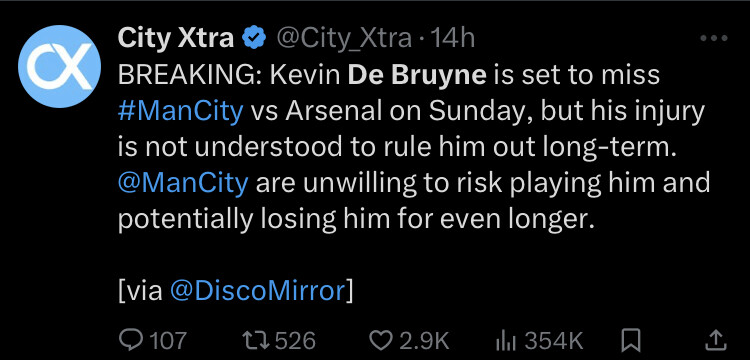Click the repost arrows icon
Viewport: 750px width, 360px height.
click(256, 340)
